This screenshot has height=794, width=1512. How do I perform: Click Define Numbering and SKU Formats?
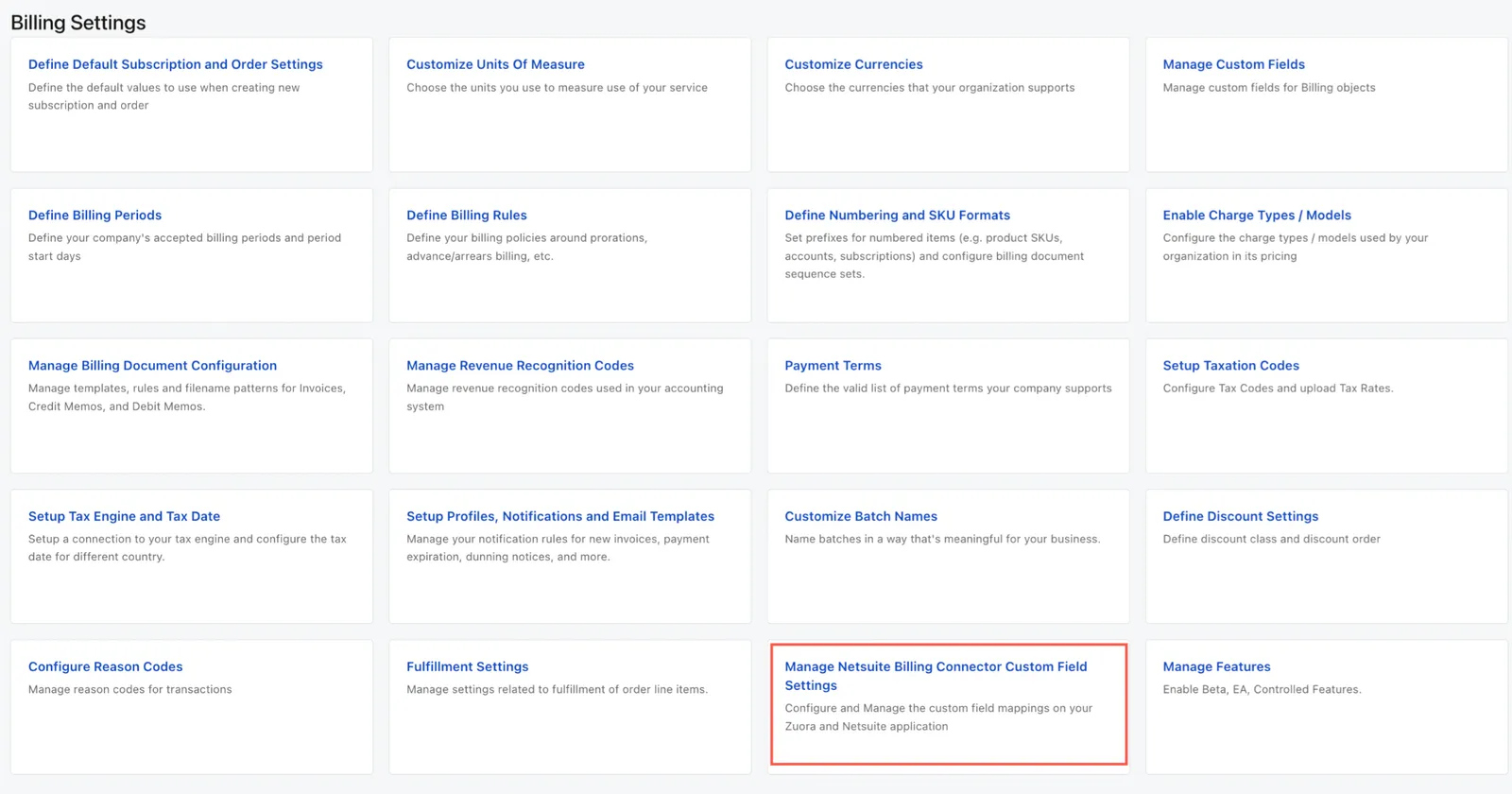tap(897, 216)
